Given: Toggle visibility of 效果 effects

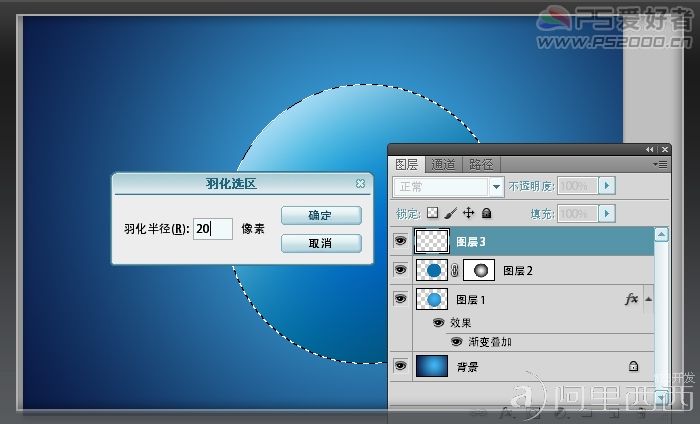Looking at the screenshot, I should pyautogui.click(x=439, y=322).
